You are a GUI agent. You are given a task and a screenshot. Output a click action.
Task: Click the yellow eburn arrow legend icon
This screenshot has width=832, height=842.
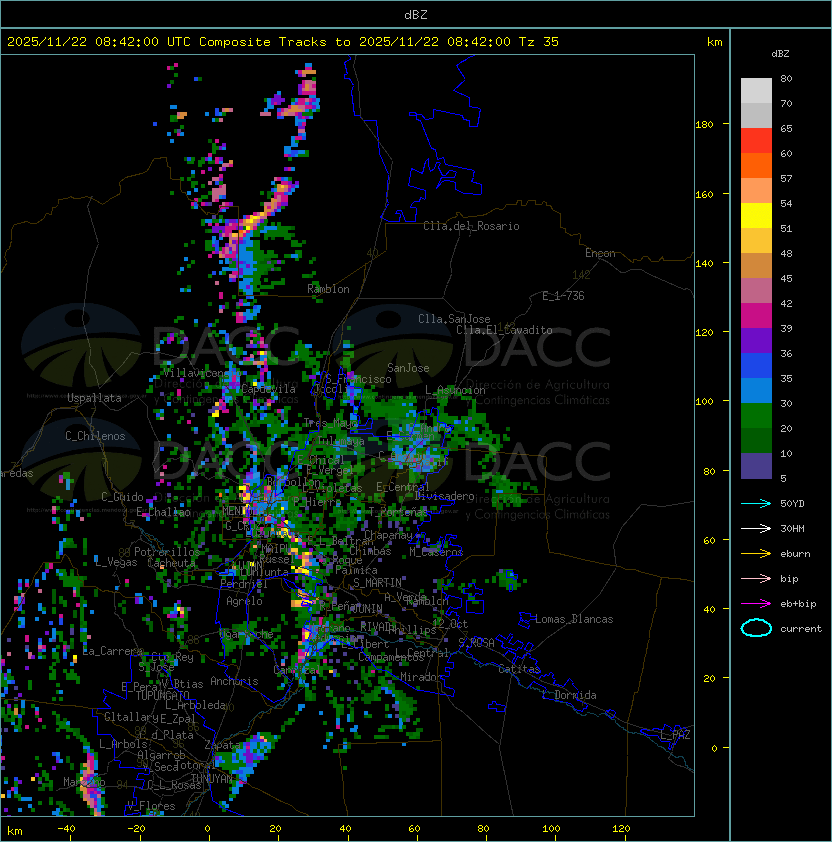[x=756, y=554]
